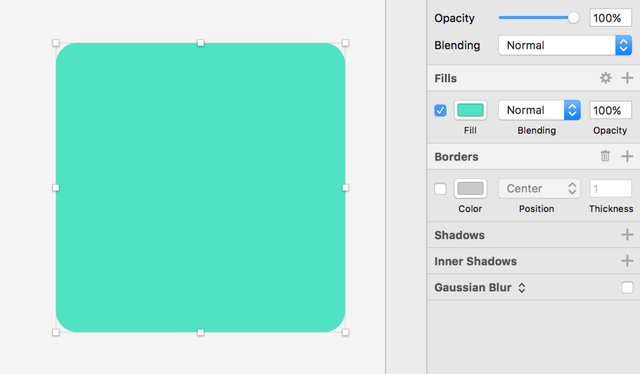Image resolution: width=640 pixels, height=374 pixels.
Task: Open the layer Blending dropdown
Action: pos(565,45)
